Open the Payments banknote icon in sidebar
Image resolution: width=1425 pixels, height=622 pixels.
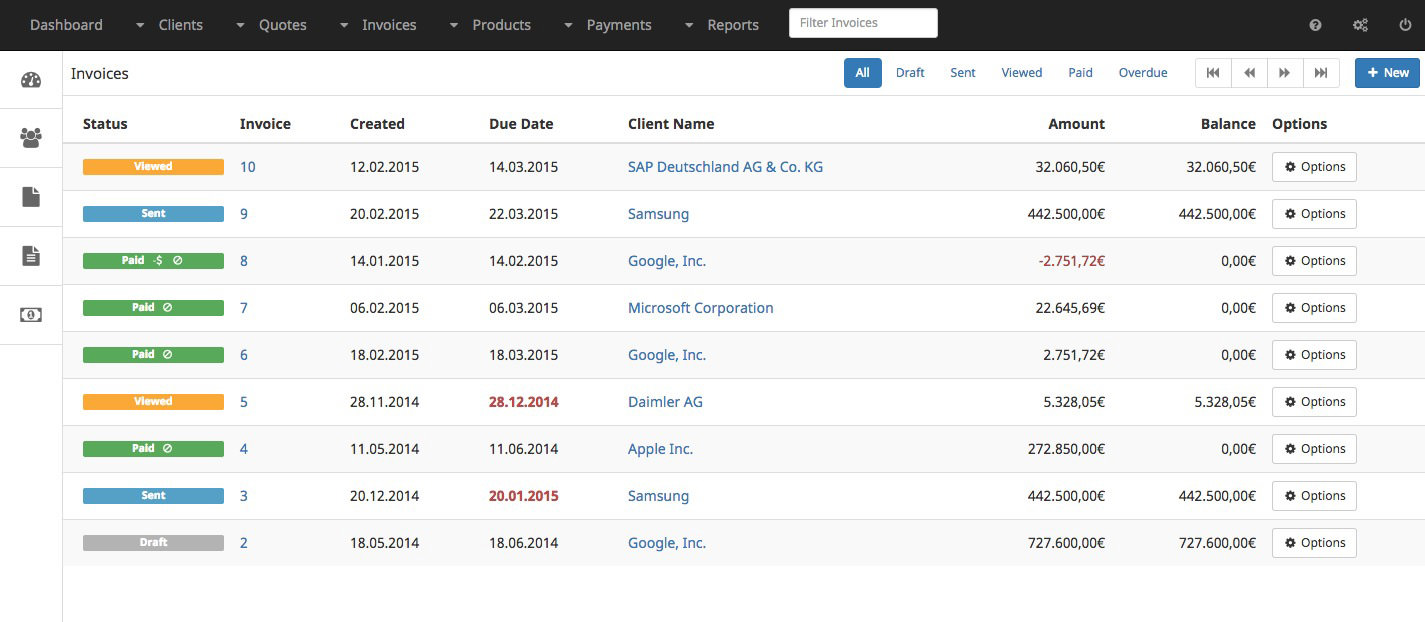tap(30, 314)
